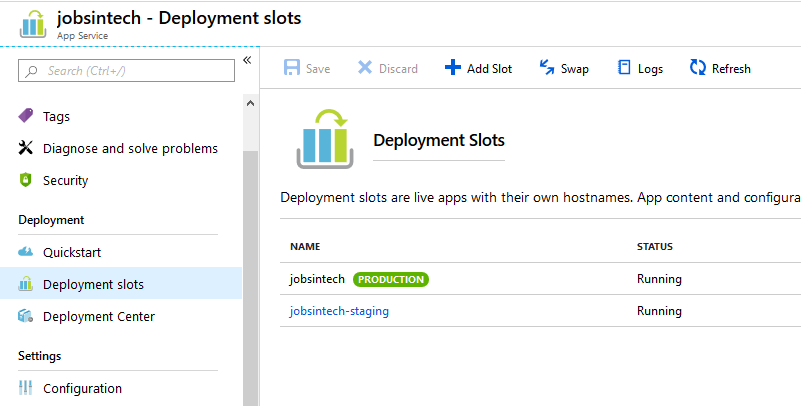Click the Quickstart cloud icon
The height and width of the screenshot is (406, 801).
[26, 252]
